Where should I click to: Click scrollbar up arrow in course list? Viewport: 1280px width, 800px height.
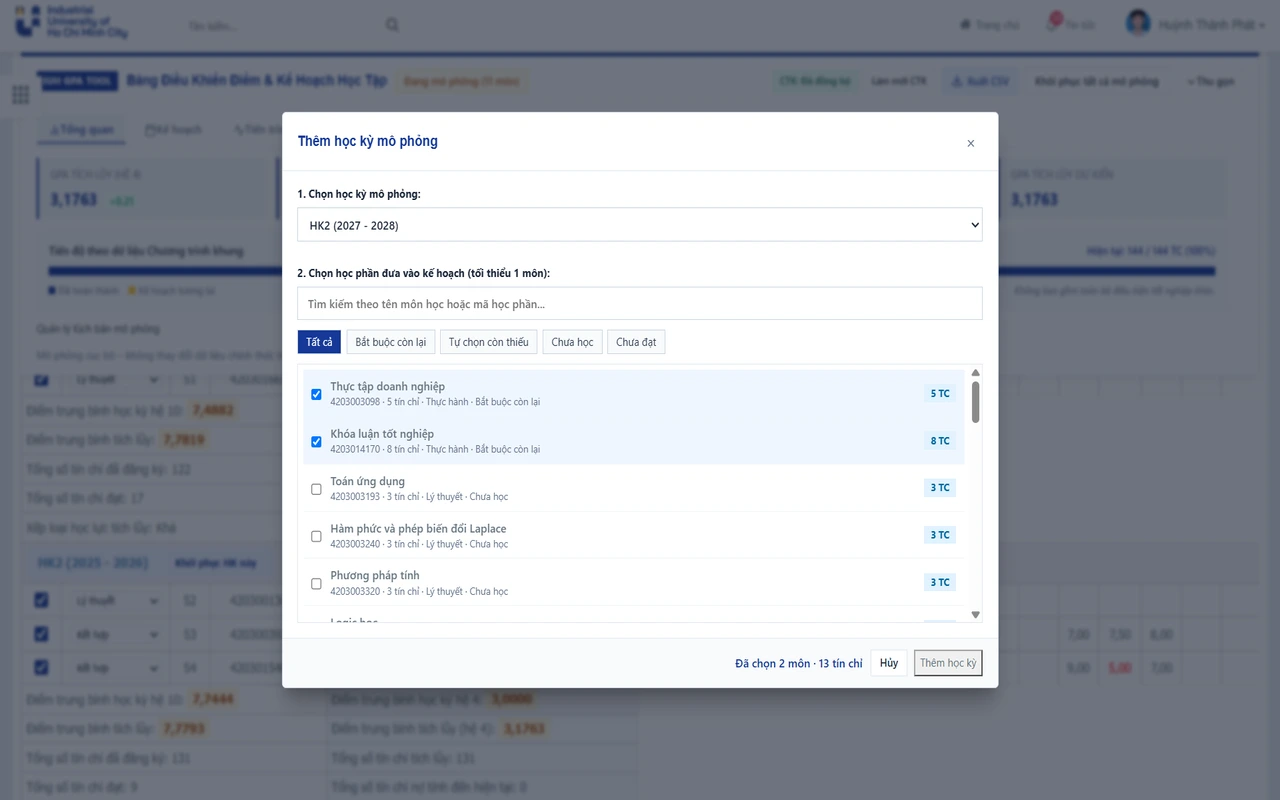pos(976,373)
